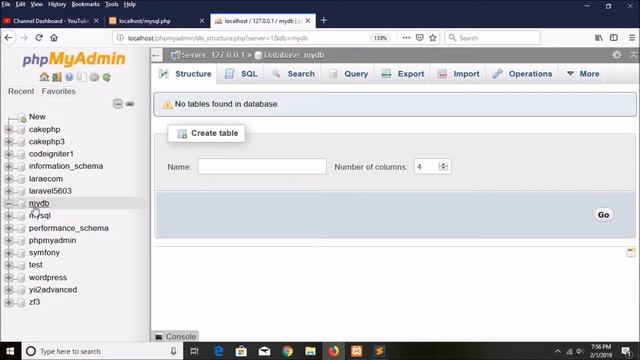
Task: Click the Firefox reload button
Action: (x=39, y=38)
